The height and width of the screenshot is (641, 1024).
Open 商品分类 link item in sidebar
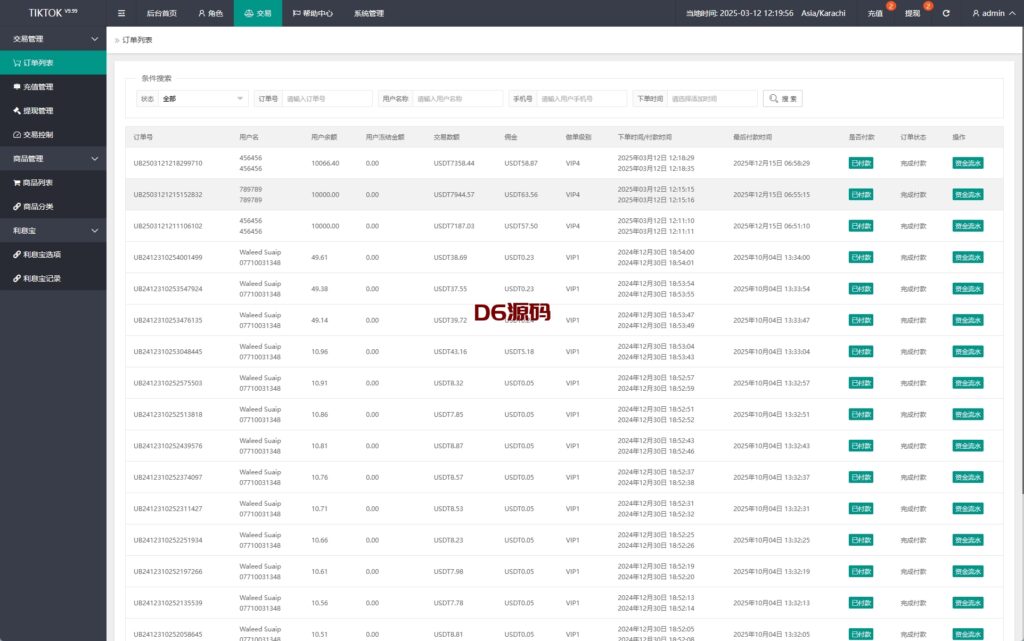(x=53, y=206)
